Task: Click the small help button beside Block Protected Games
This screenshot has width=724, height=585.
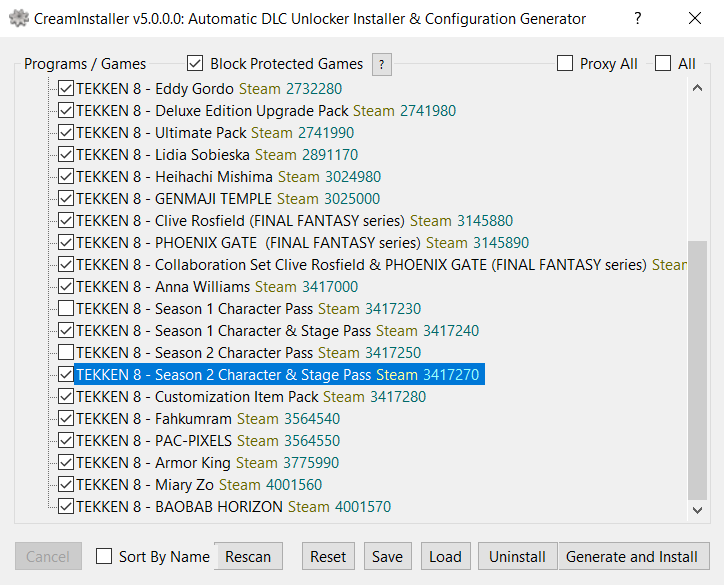Action: 382,65
